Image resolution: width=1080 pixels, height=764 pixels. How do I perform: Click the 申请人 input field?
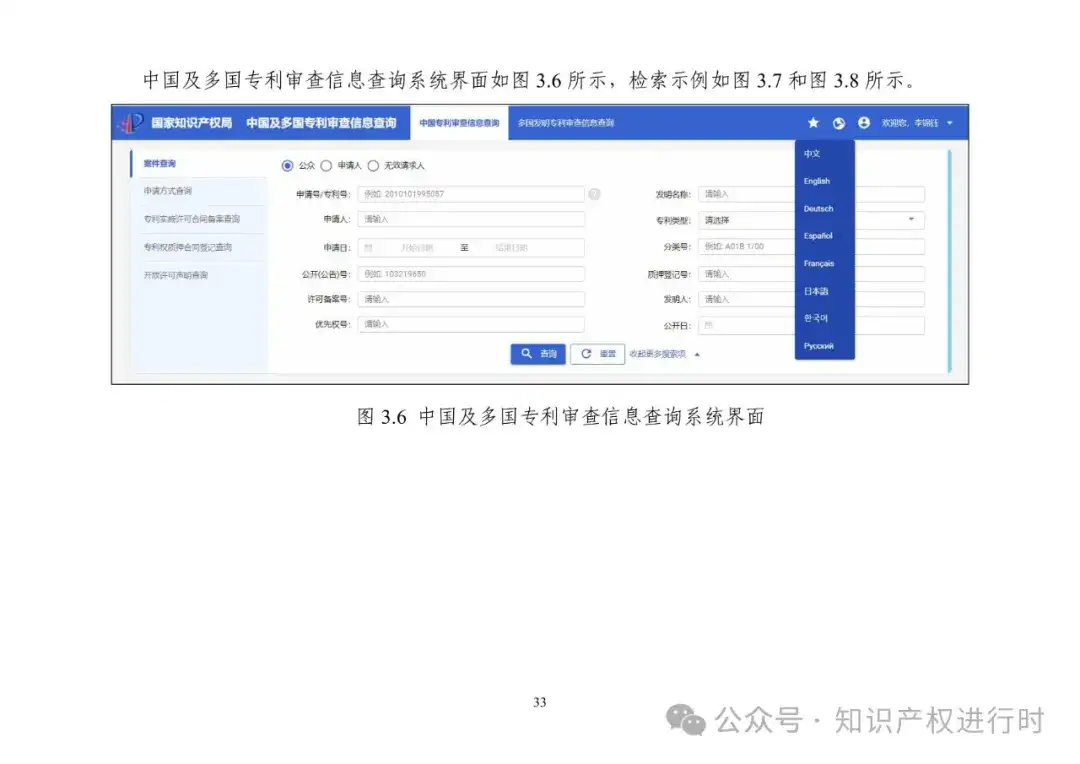click(x=471, y=219)
